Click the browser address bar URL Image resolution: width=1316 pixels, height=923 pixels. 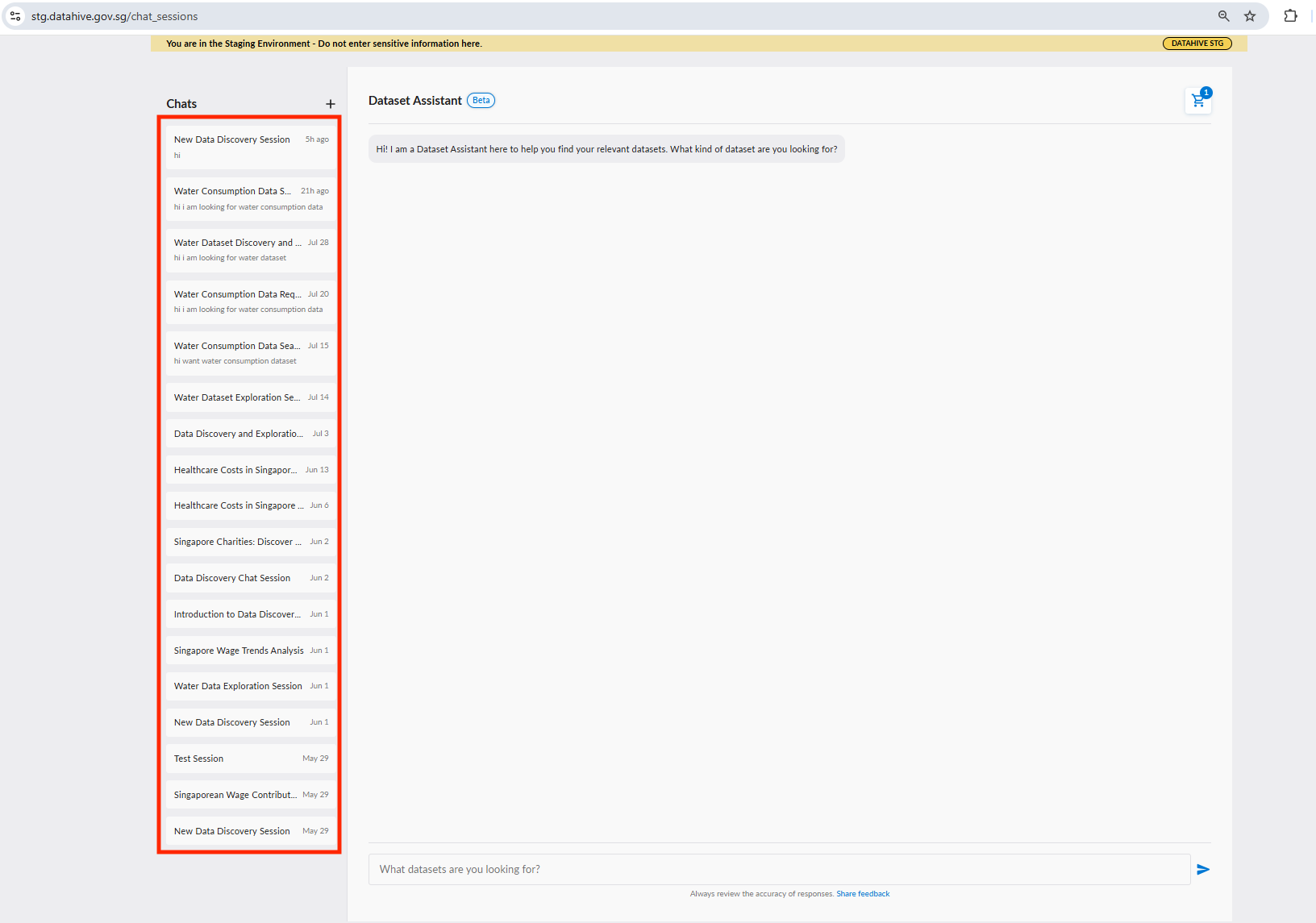click(x=115, y=16)
